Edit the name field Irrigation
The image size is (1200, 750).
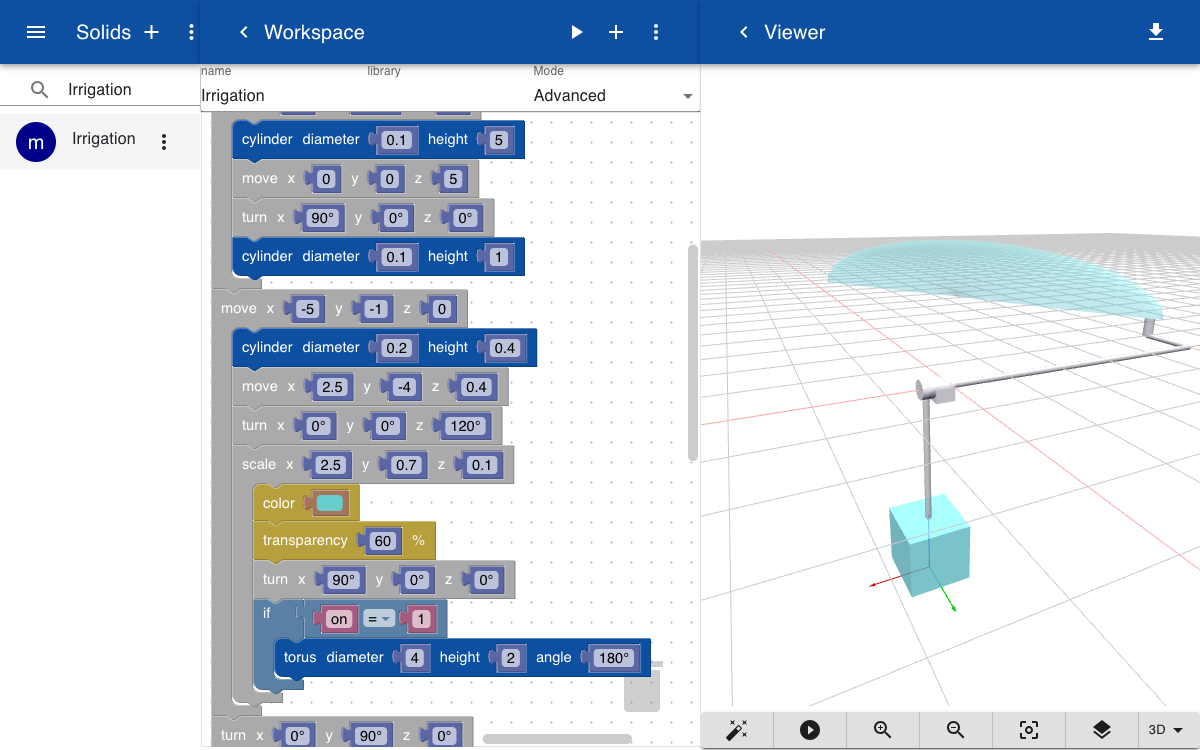(x=283, y=96)
